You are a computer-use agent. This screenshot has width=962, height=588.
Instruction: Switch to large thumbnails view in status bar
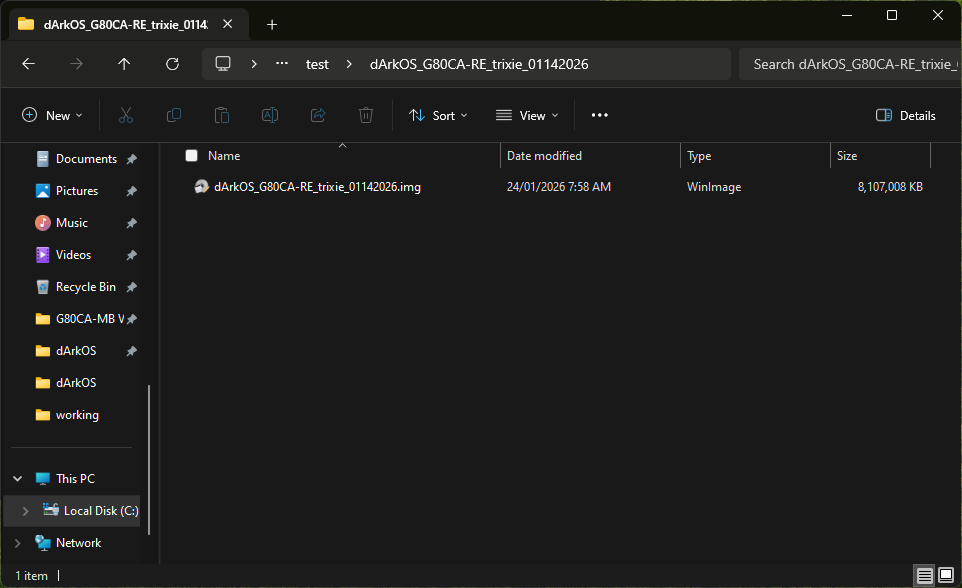[946, 575]
